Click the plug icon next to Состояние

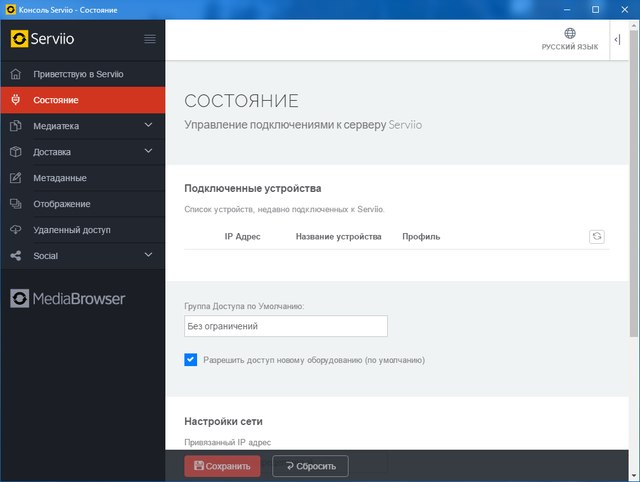point(15,100)
